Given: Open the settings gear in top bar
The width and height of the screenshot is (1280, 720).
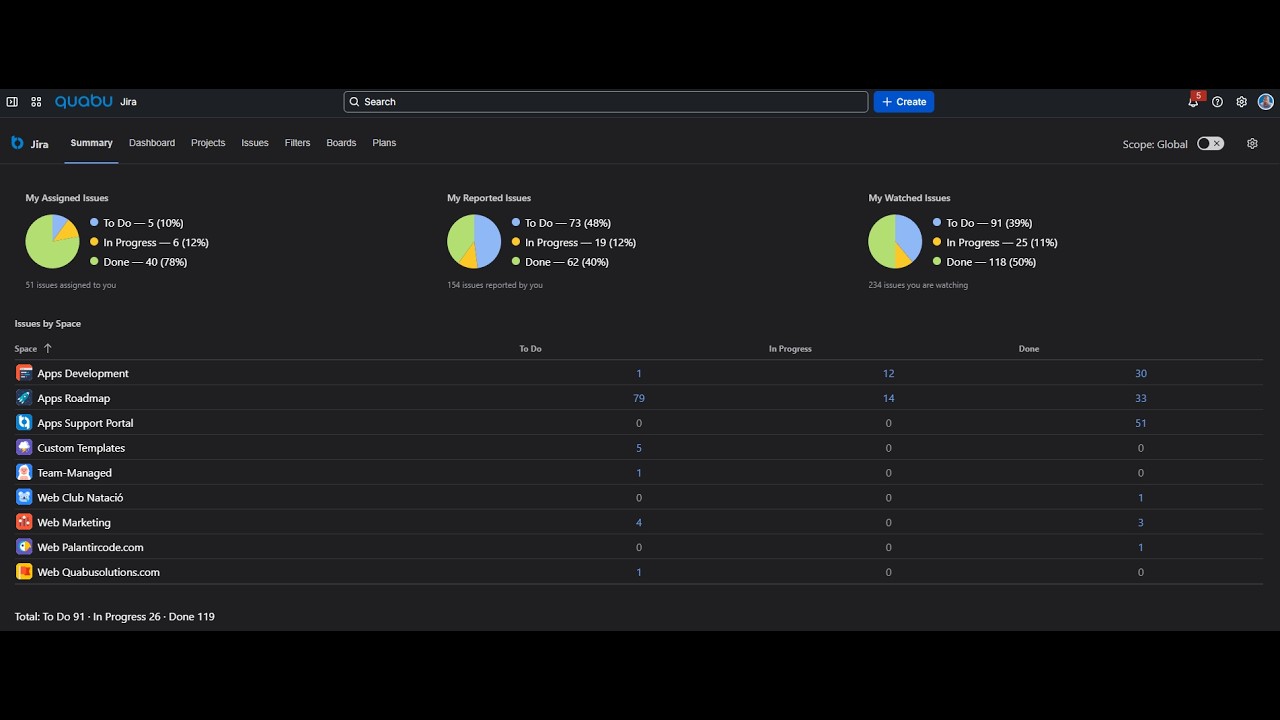Looking at the screenshot, I should tap(1241, 102).
